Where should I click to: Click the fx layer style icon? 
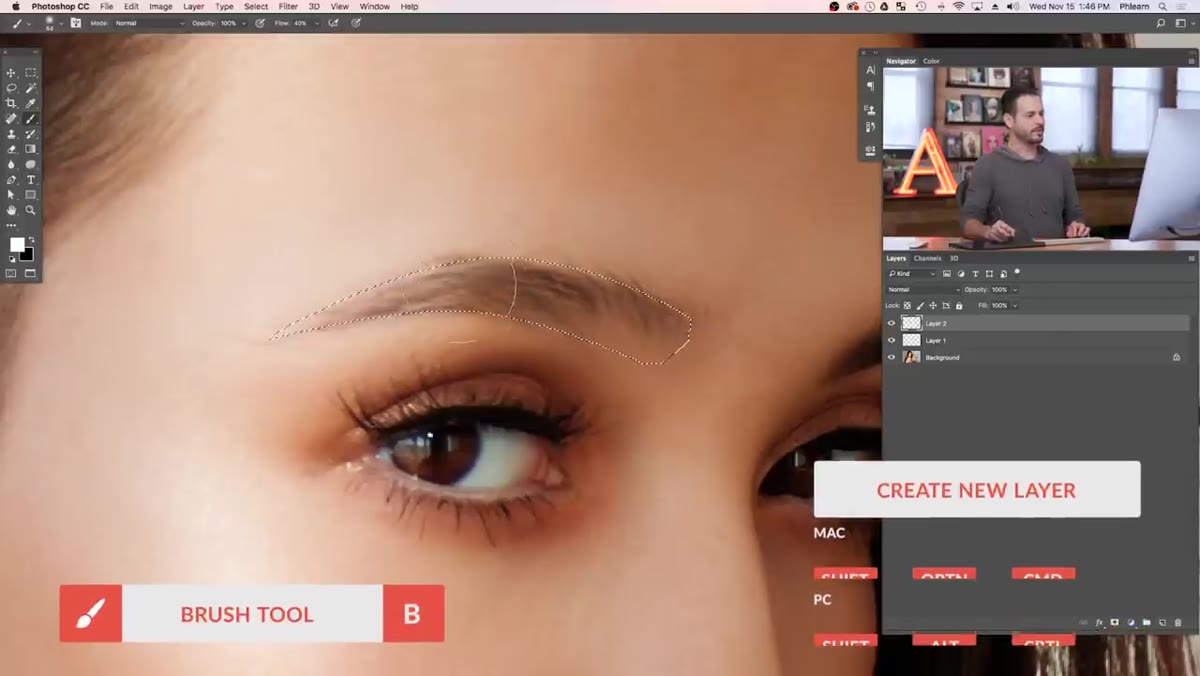click(1099, 622)
